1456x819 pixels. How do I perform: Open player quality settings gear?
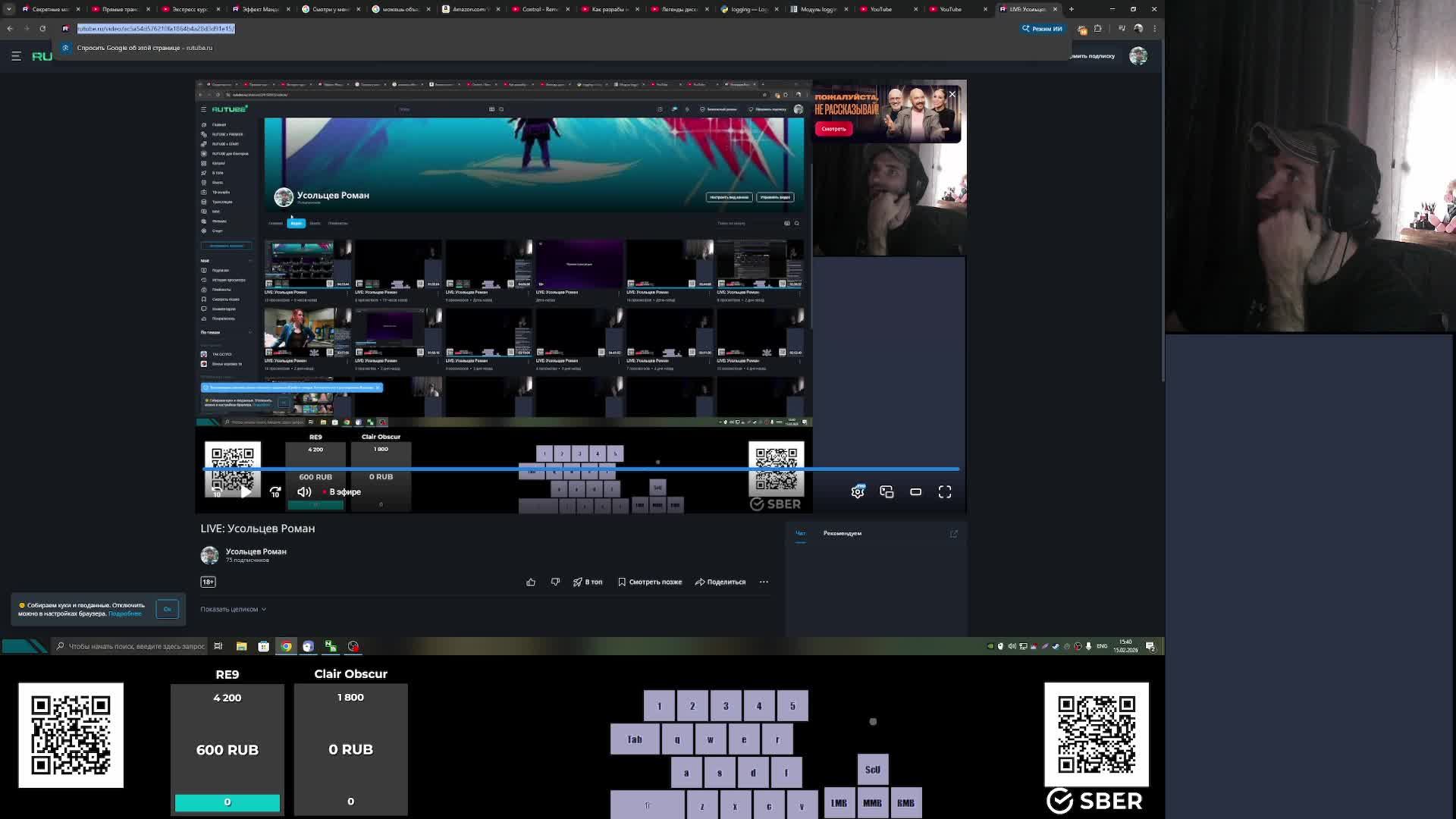point(858,492)
